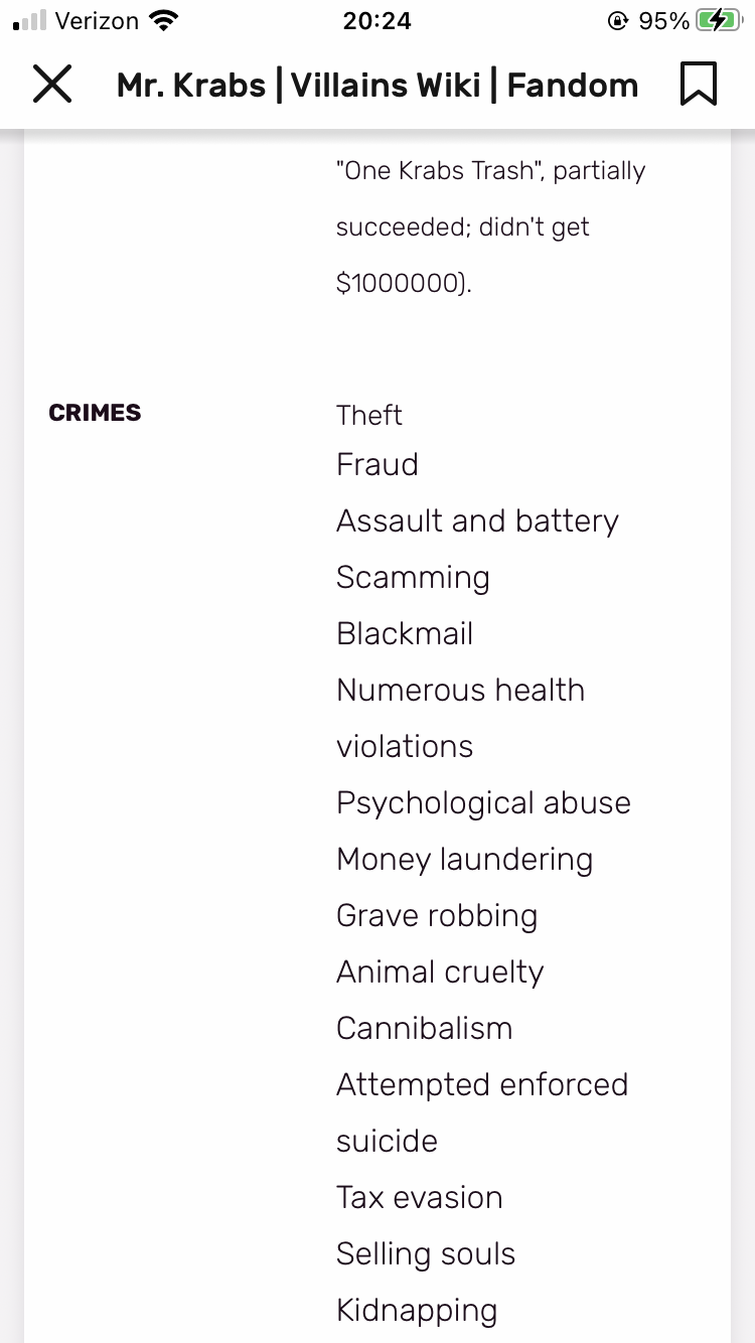Tap the Kidnapping entry
The height and width of the screenshot is (1343, 755).
click(416, 1311)
